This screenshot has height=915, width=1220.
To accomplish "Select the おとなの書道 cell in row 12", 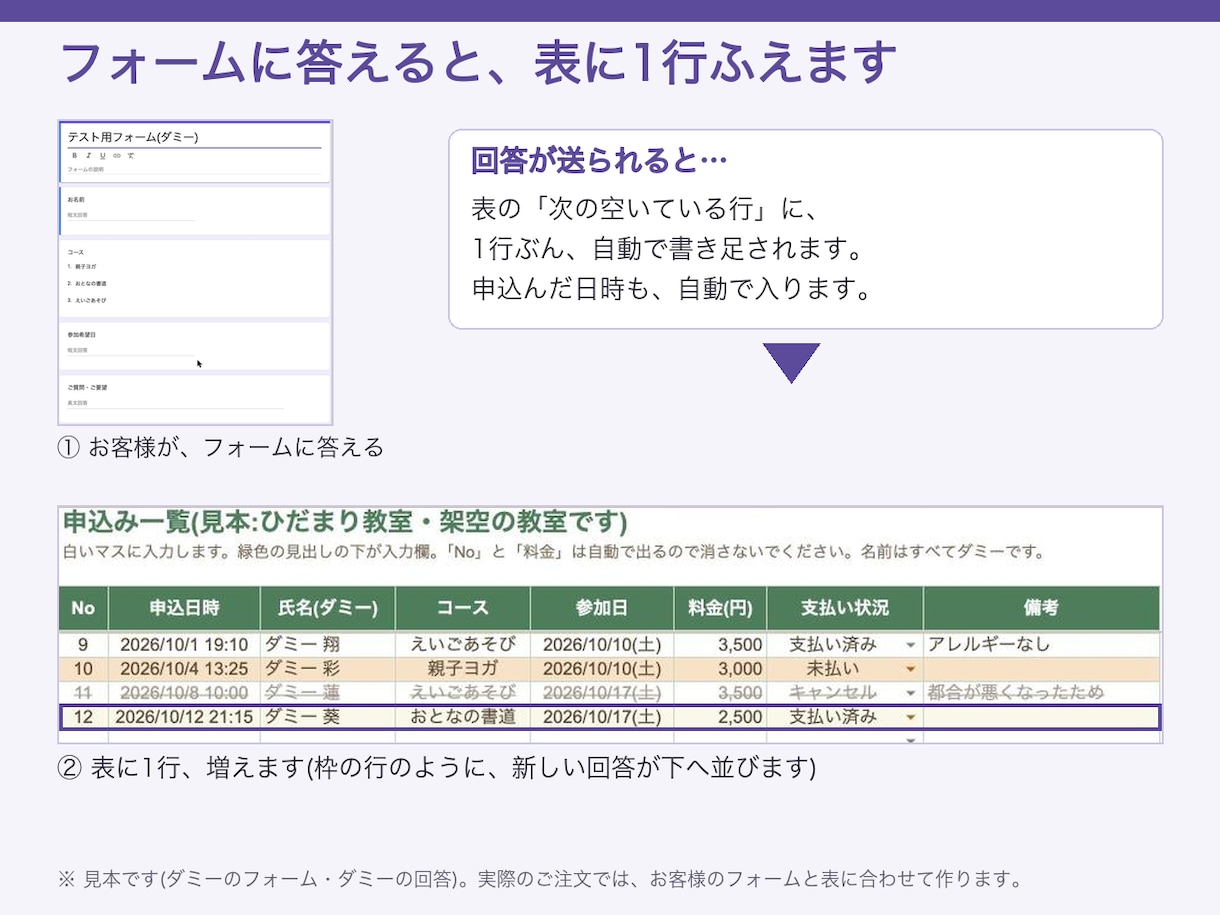I will (x=463, y=717).
